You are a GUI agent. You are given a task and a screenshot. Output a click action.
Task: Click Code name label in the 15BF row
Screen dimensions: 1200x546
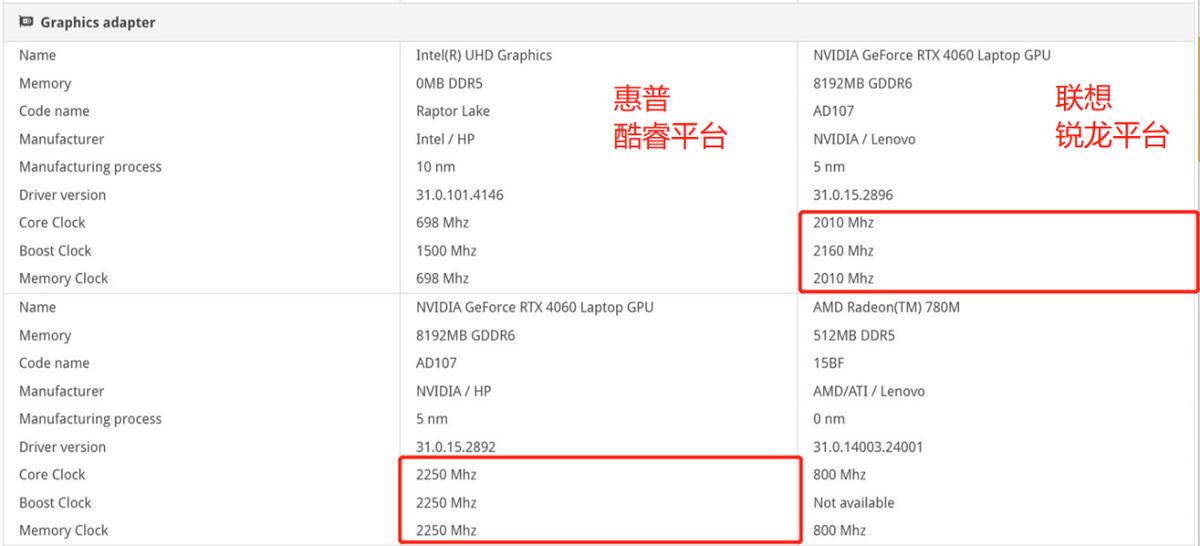(x=54, y=363)
